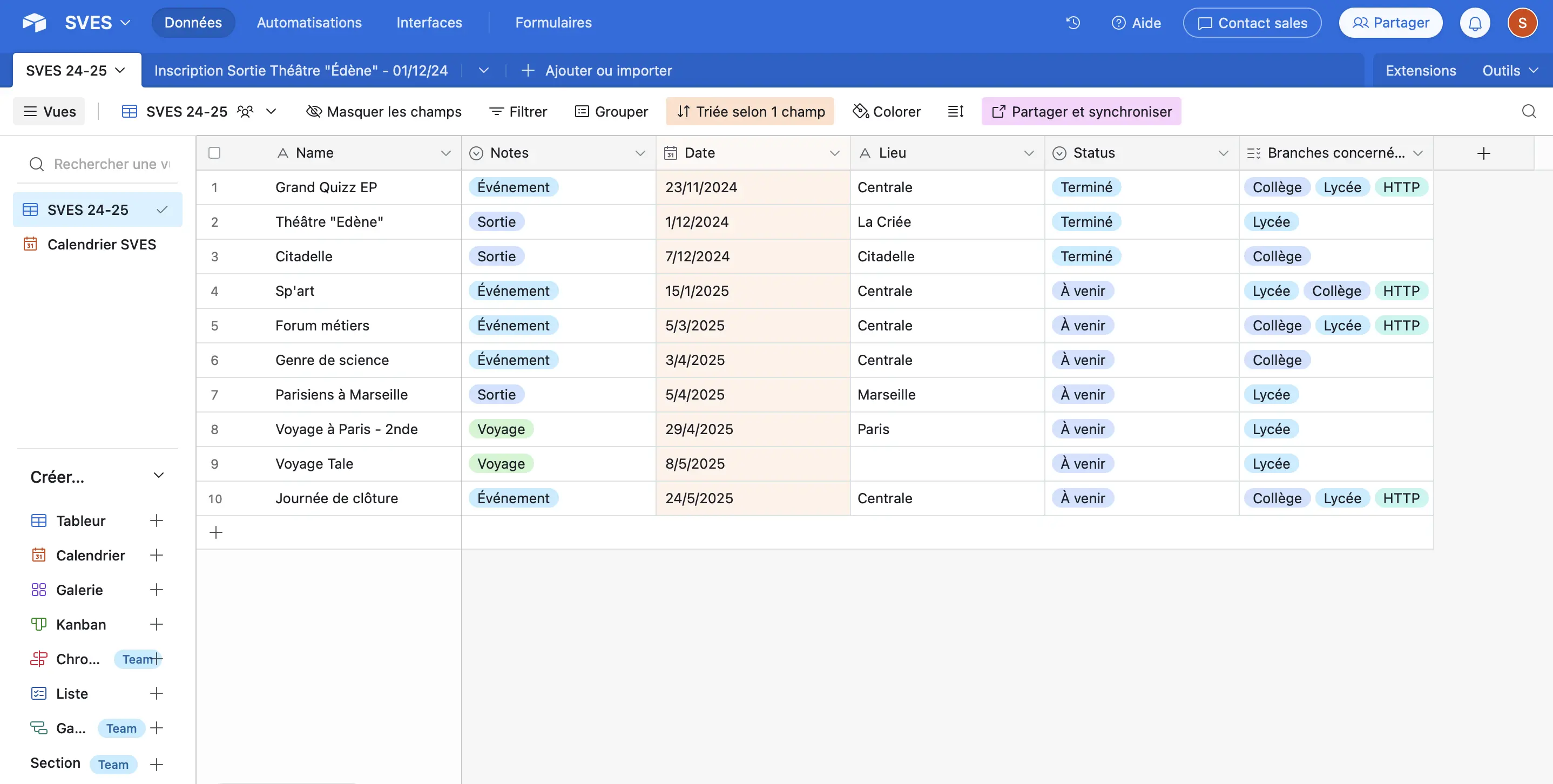Switch to Automatisations tab
The height and width of the screenshot is (784, 1553).
309,23
